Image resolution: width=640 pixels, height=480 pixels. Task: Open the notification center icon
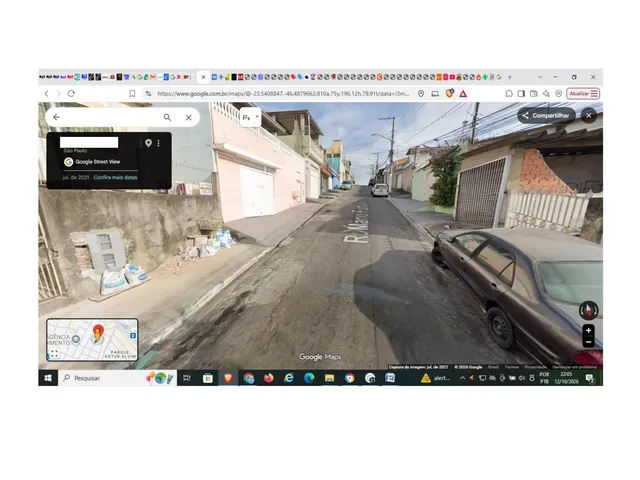(x=589, y=378)
